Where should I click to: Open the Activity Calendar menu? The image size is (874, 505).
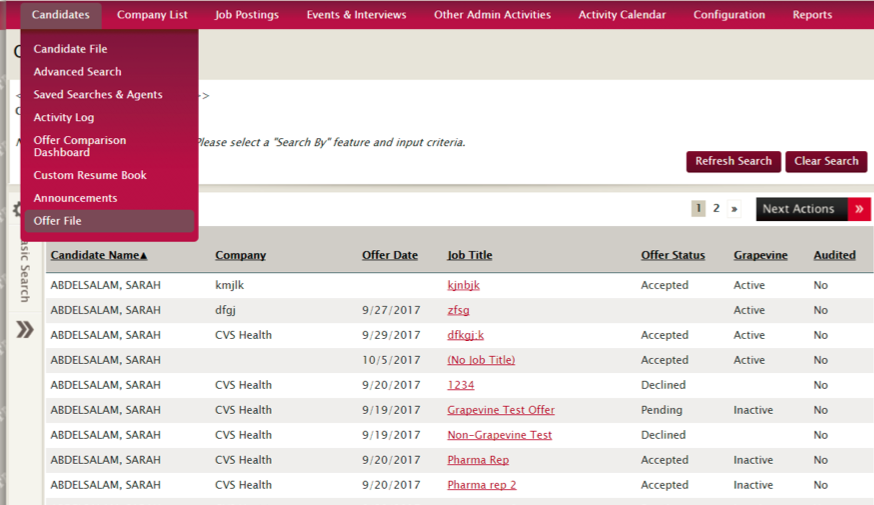tap(622, 14)
